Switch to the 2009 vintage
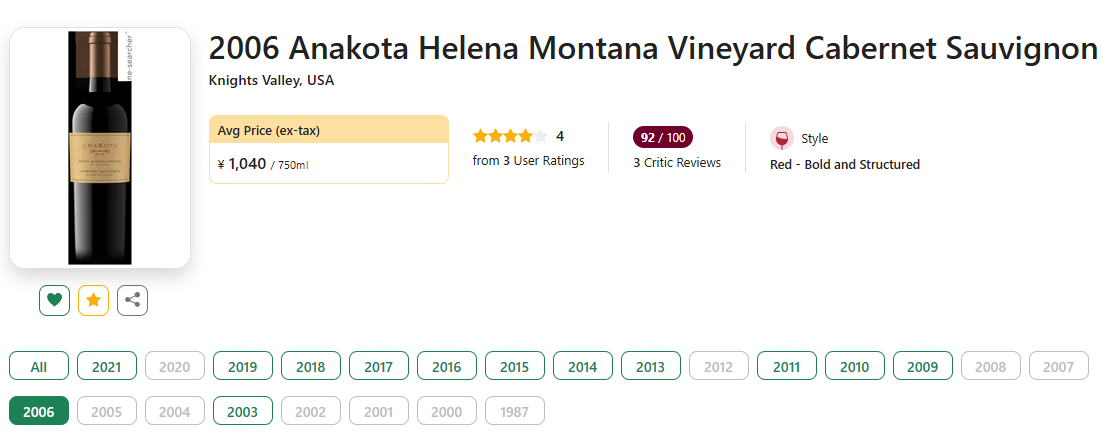The width and height of the screenshot is (1103, 434). 922,366
